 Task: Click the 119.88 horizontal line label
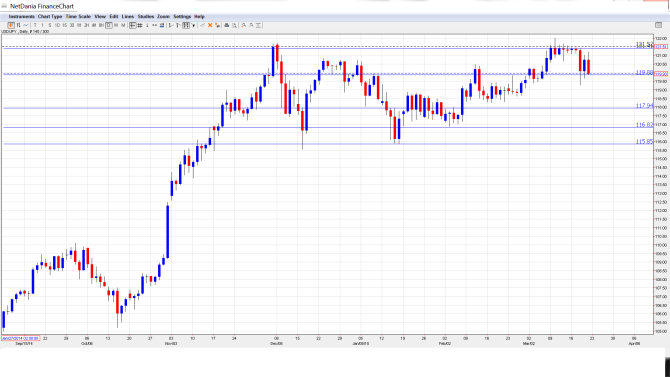(644, 73)
